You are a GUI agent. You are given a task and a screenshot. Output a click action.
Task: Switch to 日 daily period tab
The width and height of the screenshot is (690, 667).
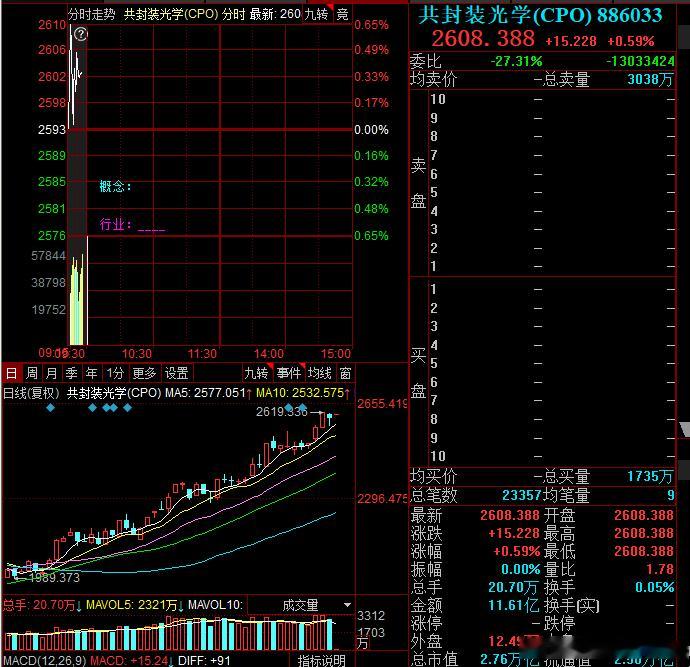click(x=11, y=374)
